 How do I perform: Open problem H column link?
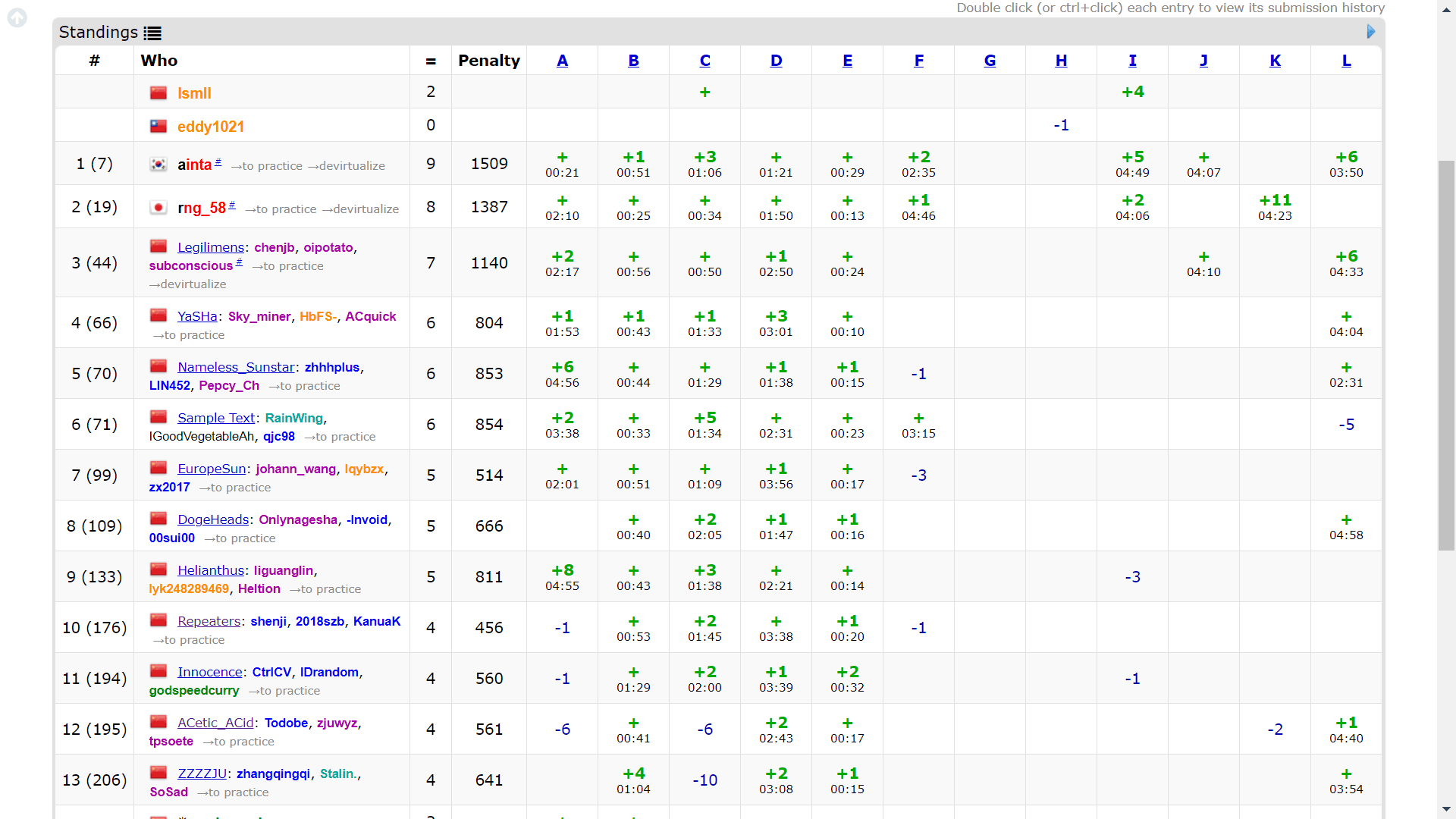[x=1061, y=61]
